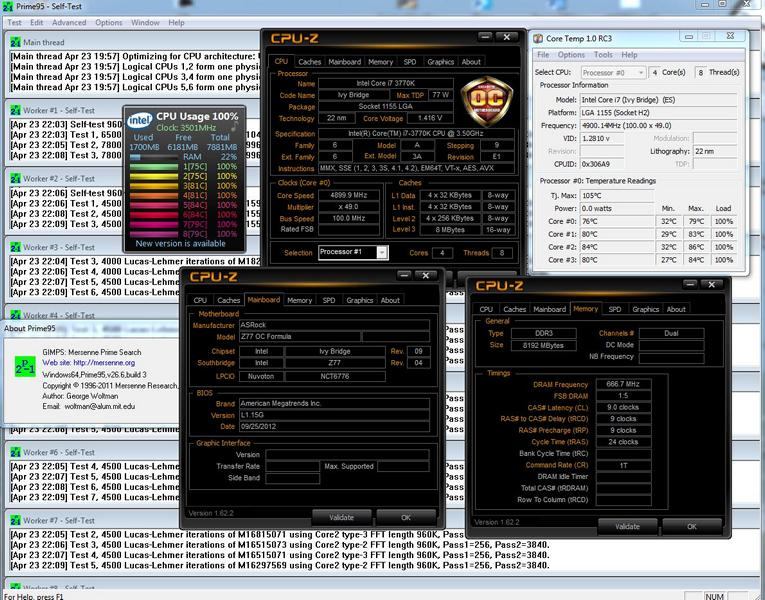Open the File menu in Core Temp

(x=543, y=55)
